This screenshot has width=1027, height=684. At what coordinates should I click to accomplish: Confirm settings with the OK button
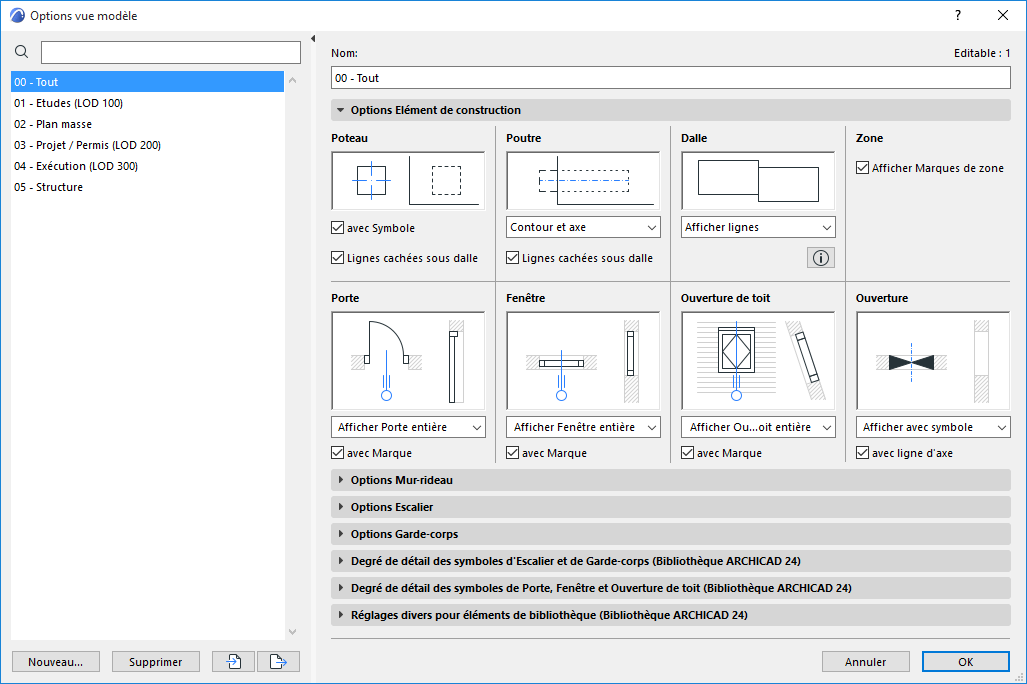pyautogui.click(x=964, y=661)
